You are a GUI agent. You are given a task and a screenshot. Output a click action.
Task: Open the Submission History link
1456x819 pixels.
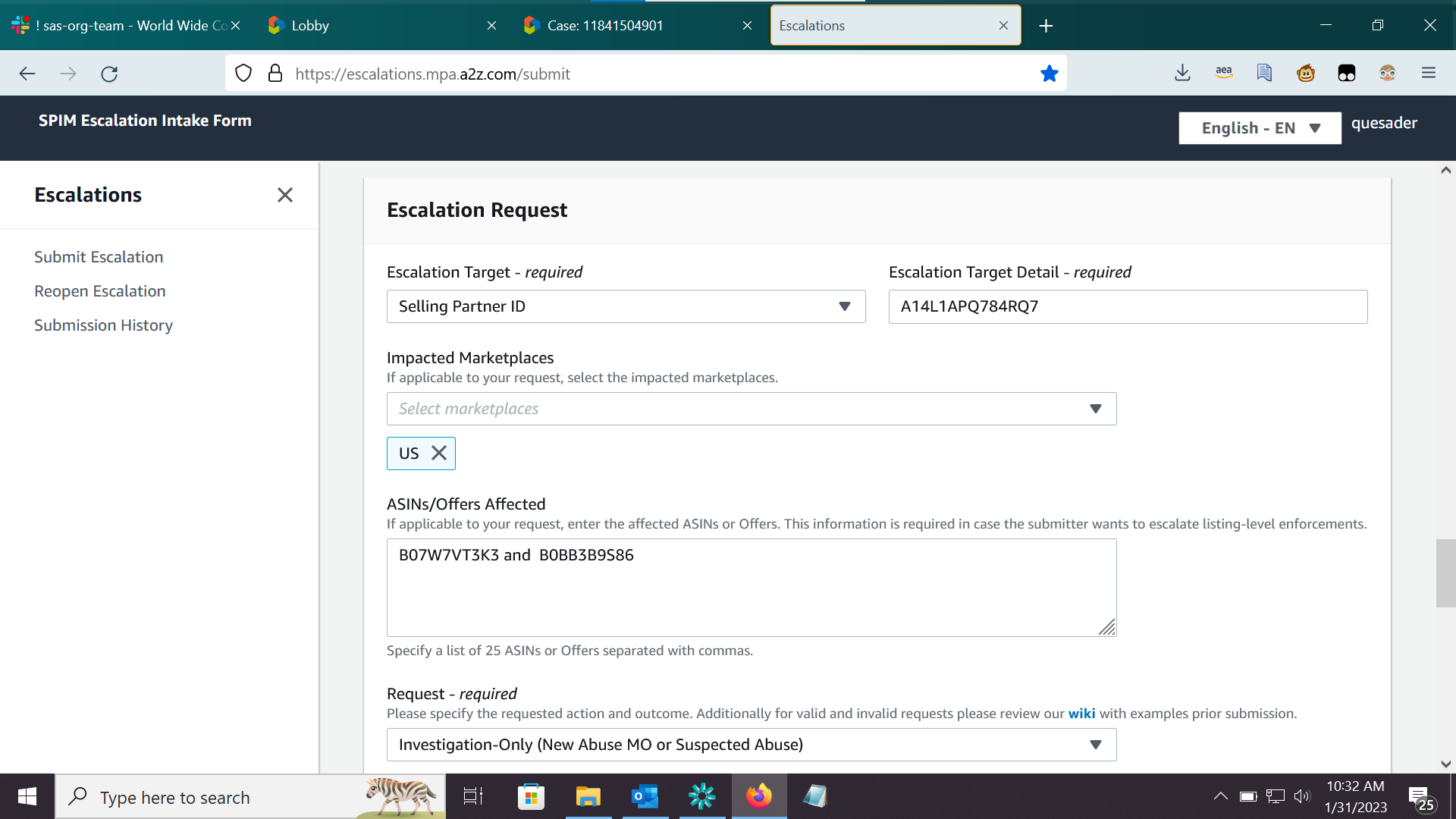(x=104, y=325)
